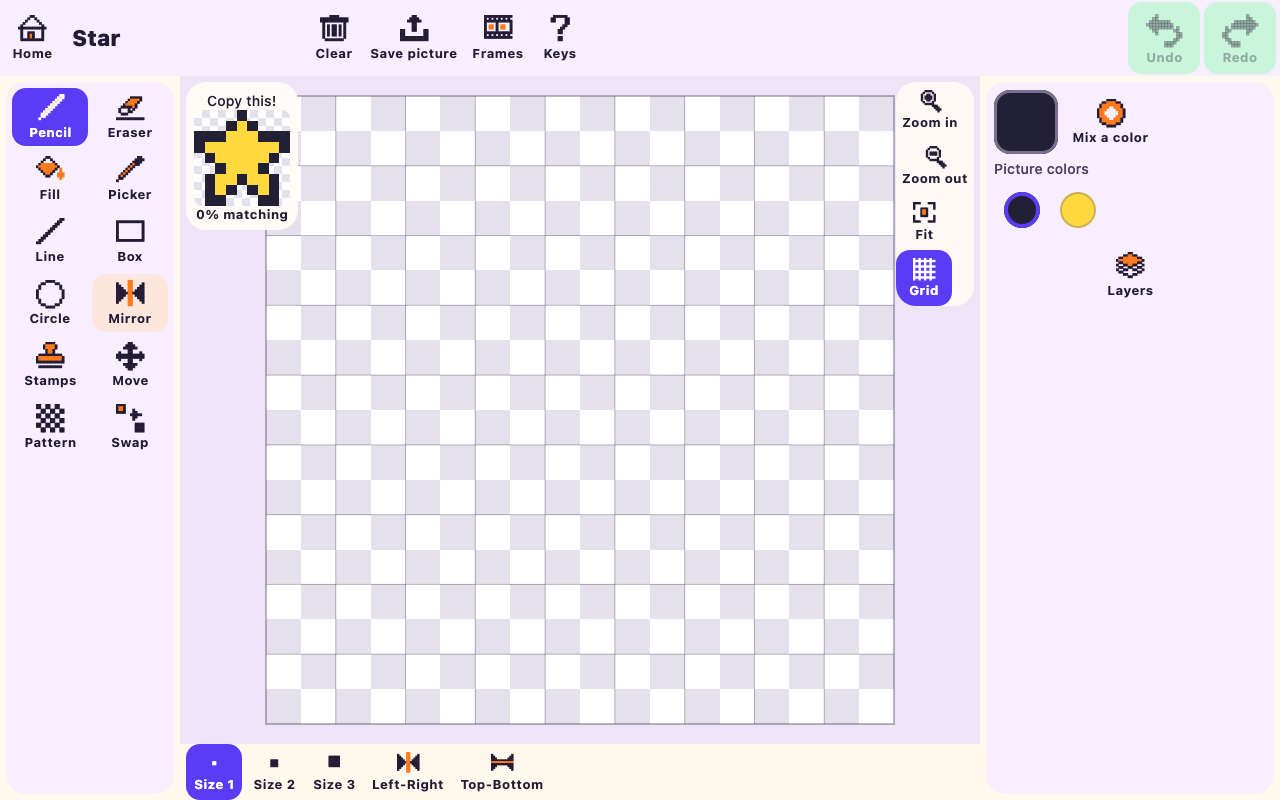Zoom out of the canvas
The image size is (1280, 800).
pos(935,166)
